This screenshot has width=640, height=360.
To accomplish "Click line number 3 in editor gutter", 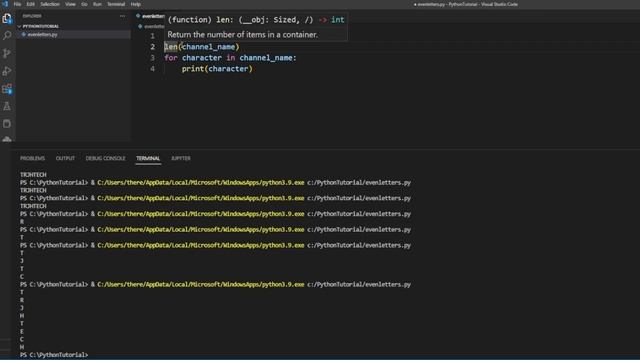I will pos(152,58).
